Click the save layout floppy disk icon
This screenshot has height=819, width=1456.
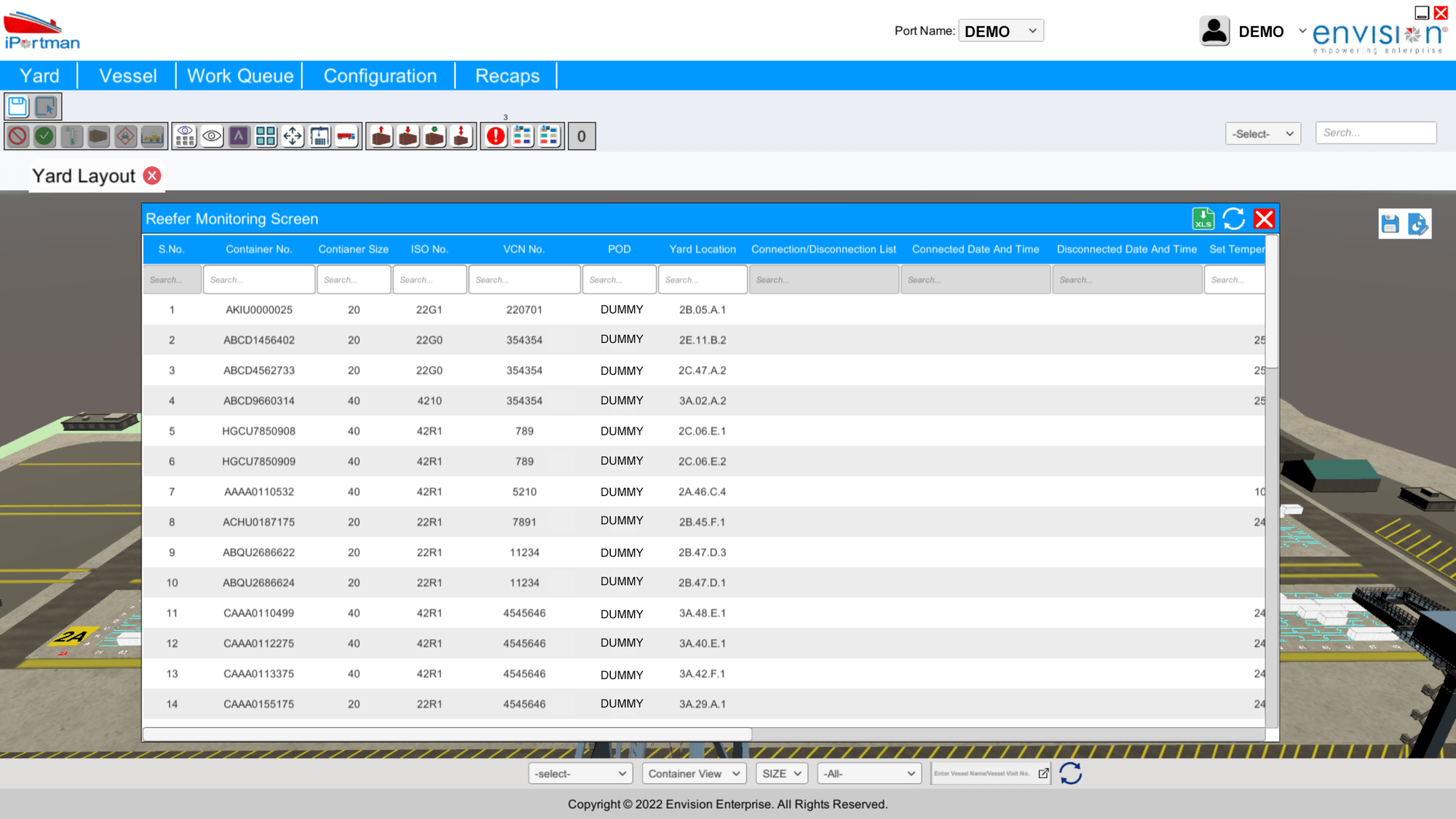16,106
